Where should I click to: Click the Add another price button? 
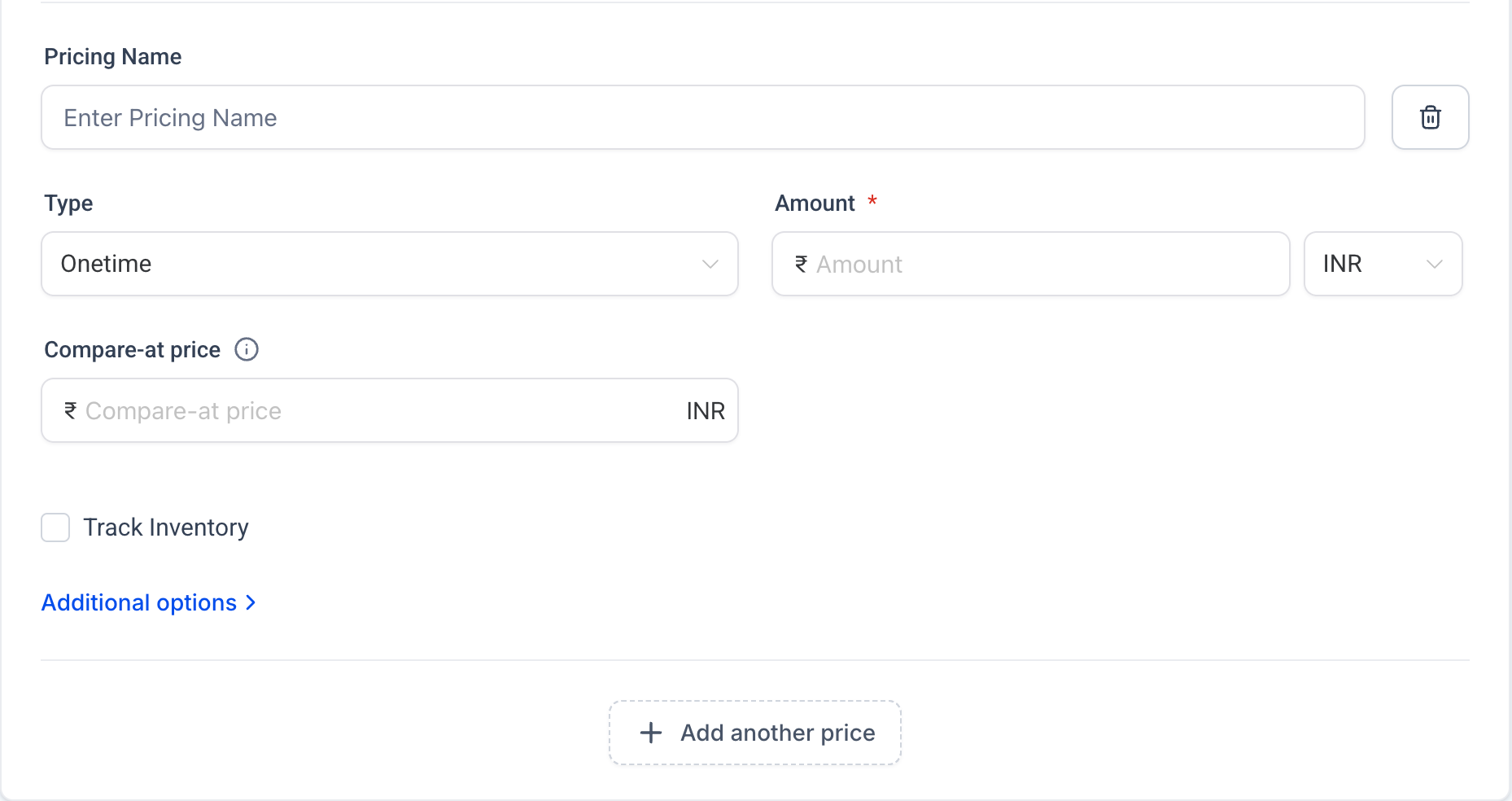tap(754, 733)
